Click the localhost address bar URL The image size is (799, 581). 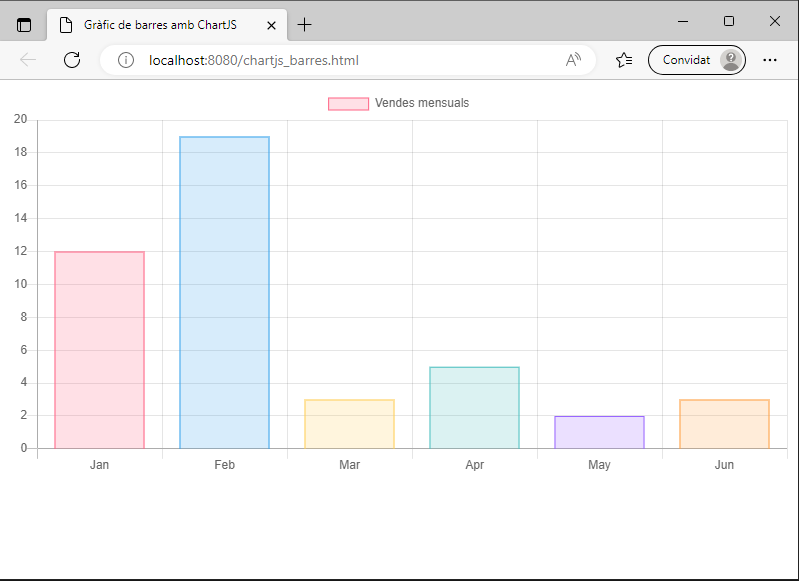click(x=254, y=60)
